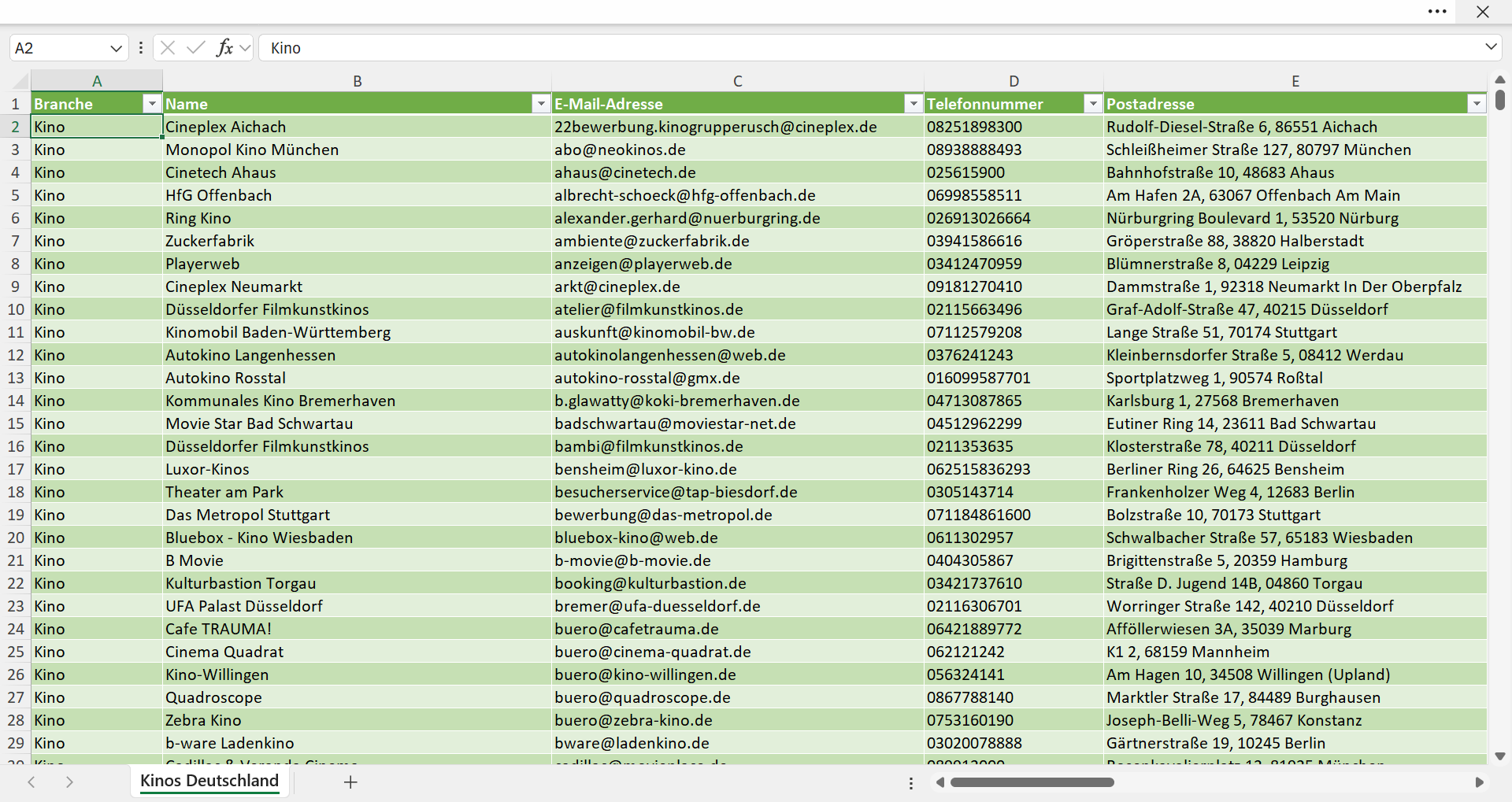Click the Branche header cell
Image resolution: width=1512 pixels, height=802 pixels.
[97, 104]
